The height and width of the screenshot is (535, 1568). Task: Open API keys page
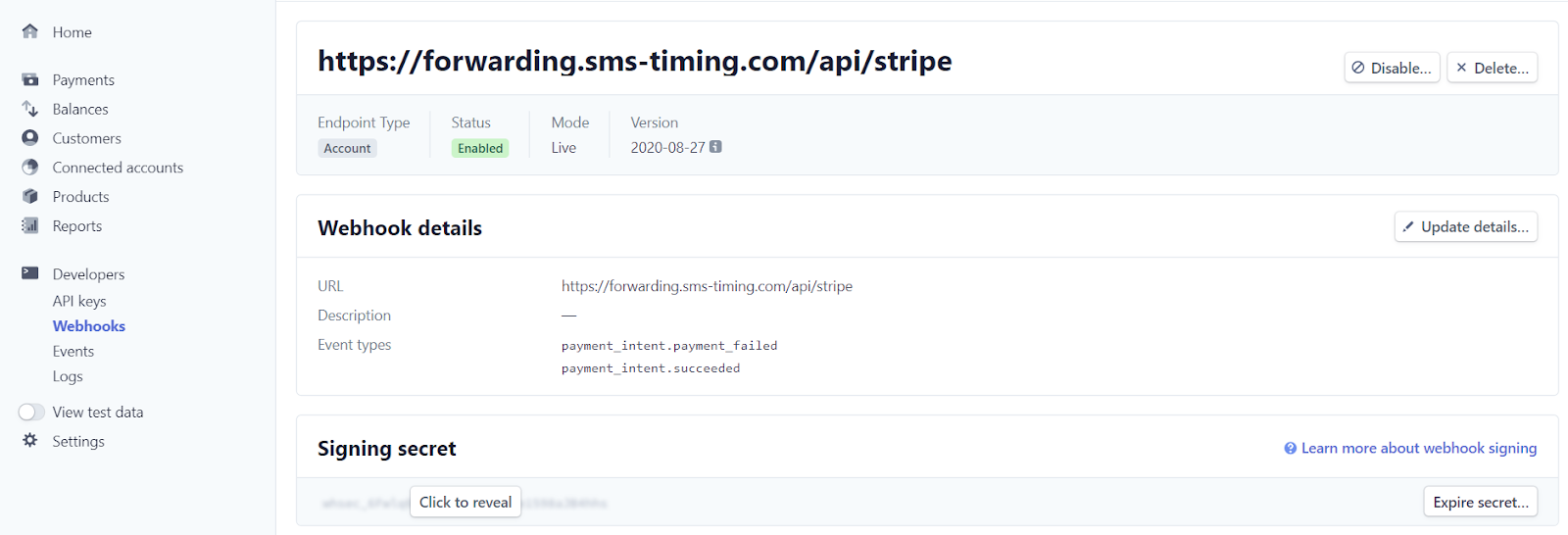pyautogui.click(x=79, y=301)
